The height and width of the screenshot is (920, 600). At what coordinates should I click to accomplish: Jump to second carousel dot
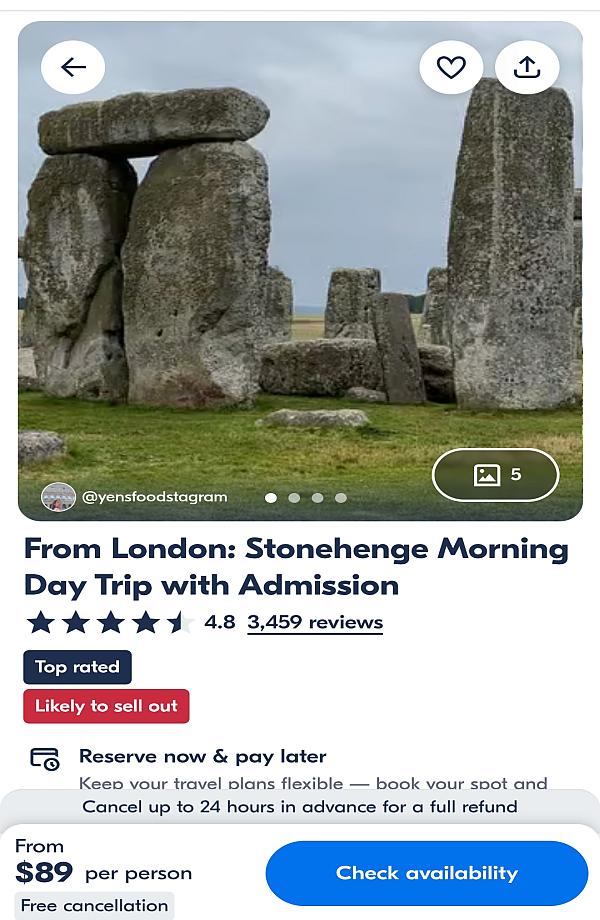[294, 497]
